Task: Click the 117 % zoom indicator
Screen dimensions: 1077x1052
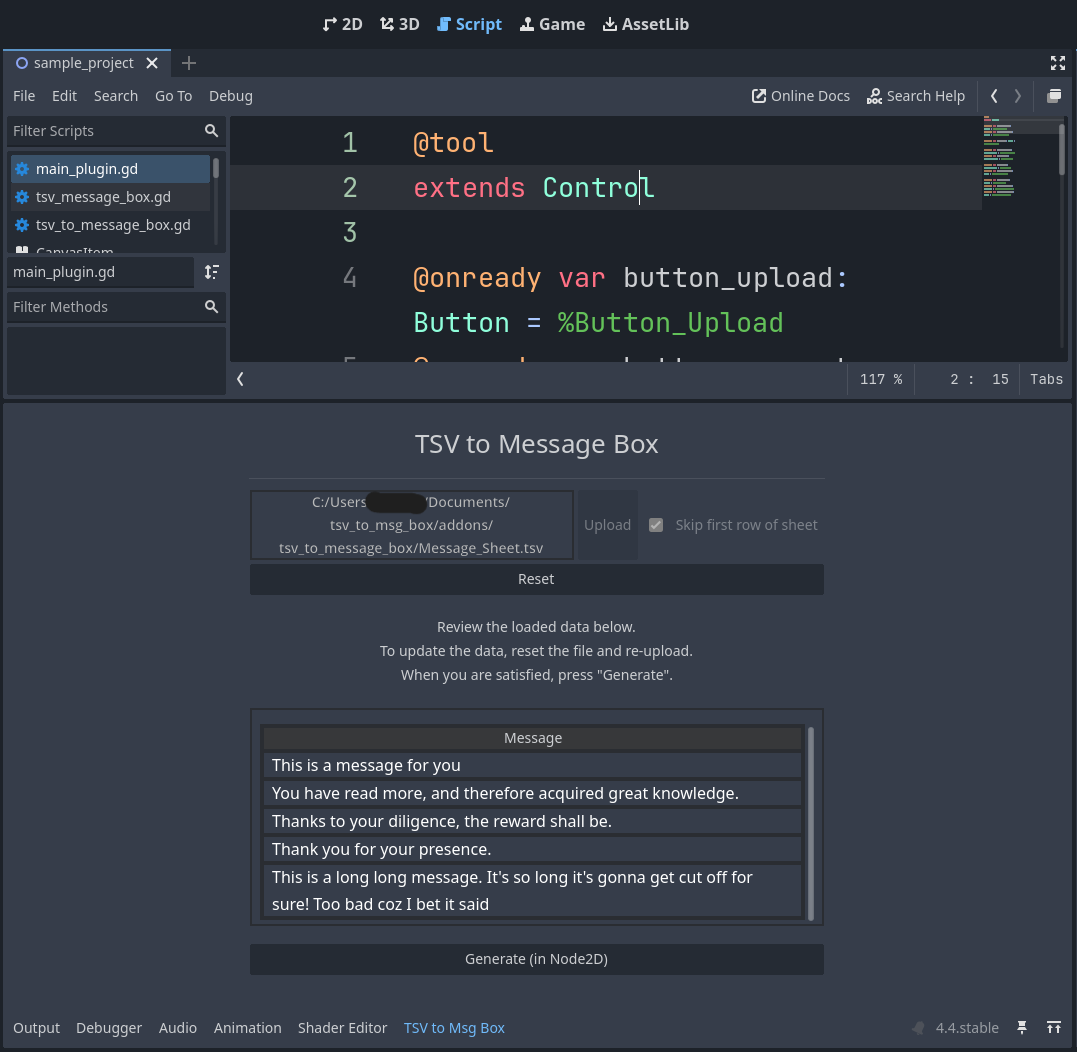Action: [881, 379]
